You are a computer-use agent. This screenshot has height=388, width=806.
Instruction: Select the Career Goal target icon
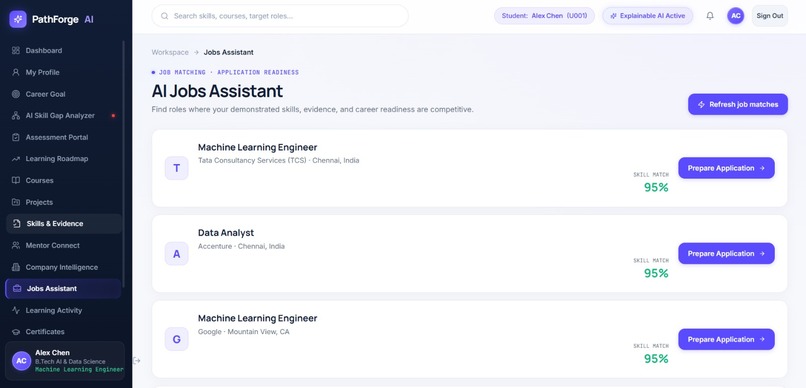coord(16,94)
